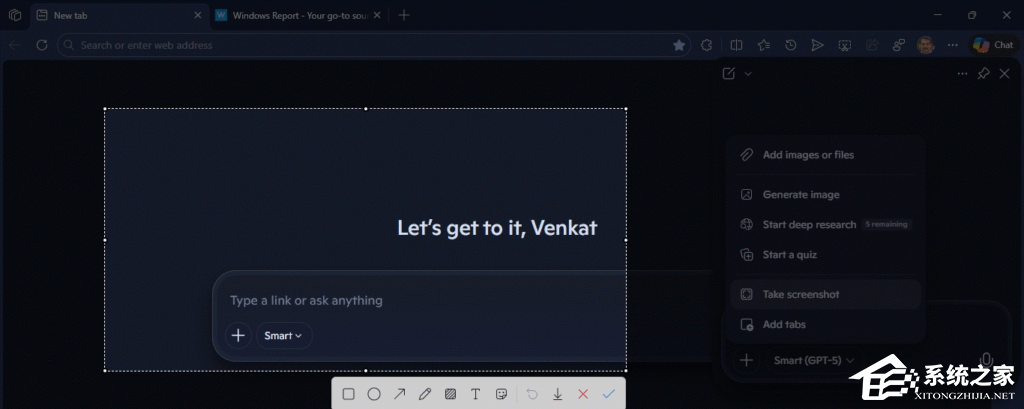The width and height of the screenshot is (1024, 409).
Task: Click the plus button in Copilot pane
Action: [746, 360]
